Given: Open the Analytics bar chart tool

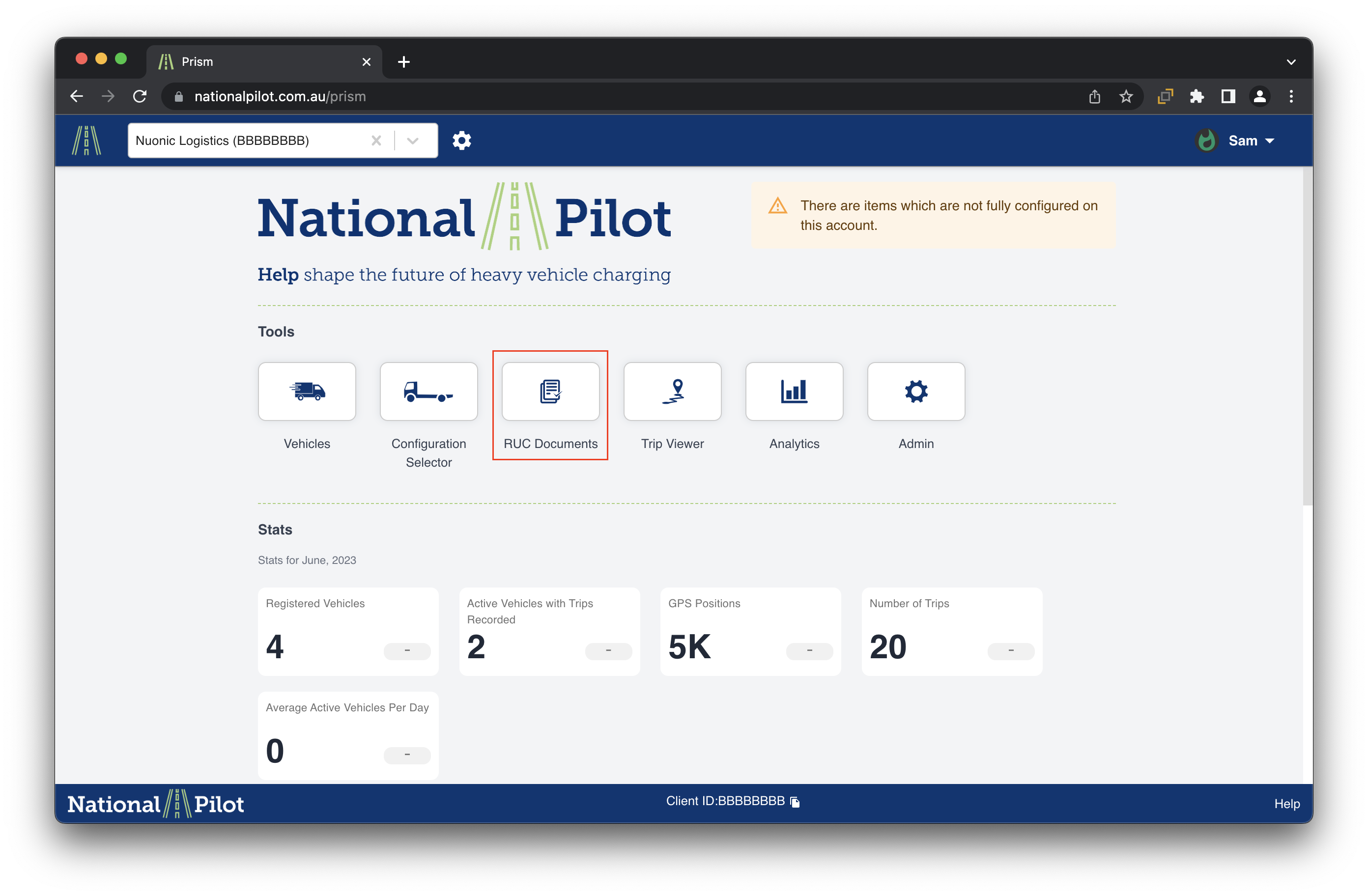Looking at the screenshot, I should pyautogui.click(x=794, y=392).
